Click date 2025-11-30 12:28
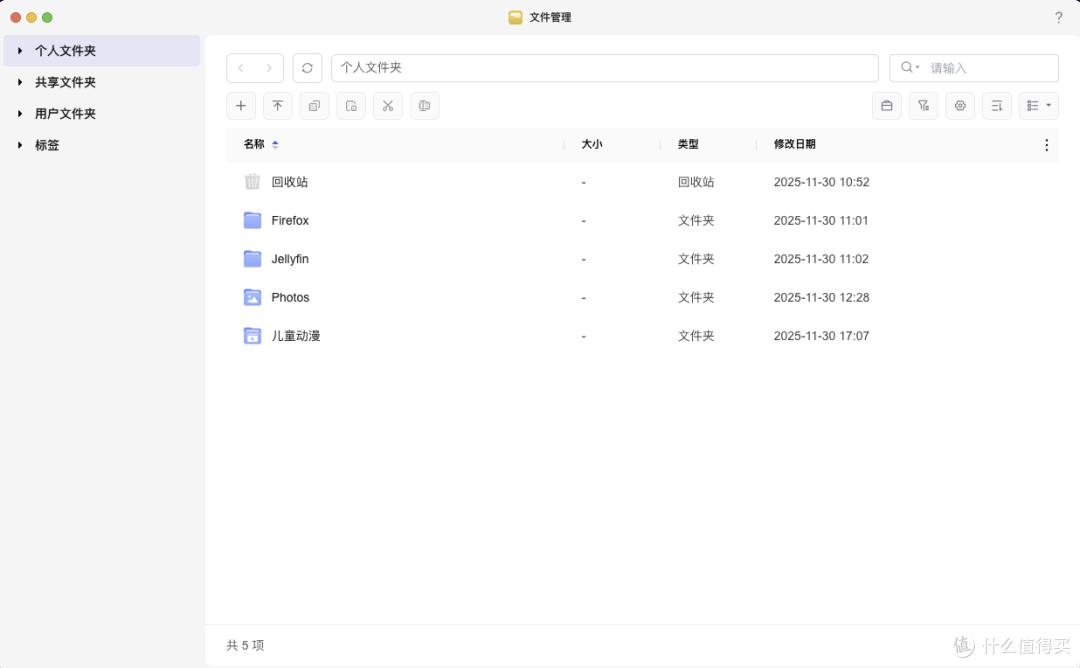 [x=821, y=298]
